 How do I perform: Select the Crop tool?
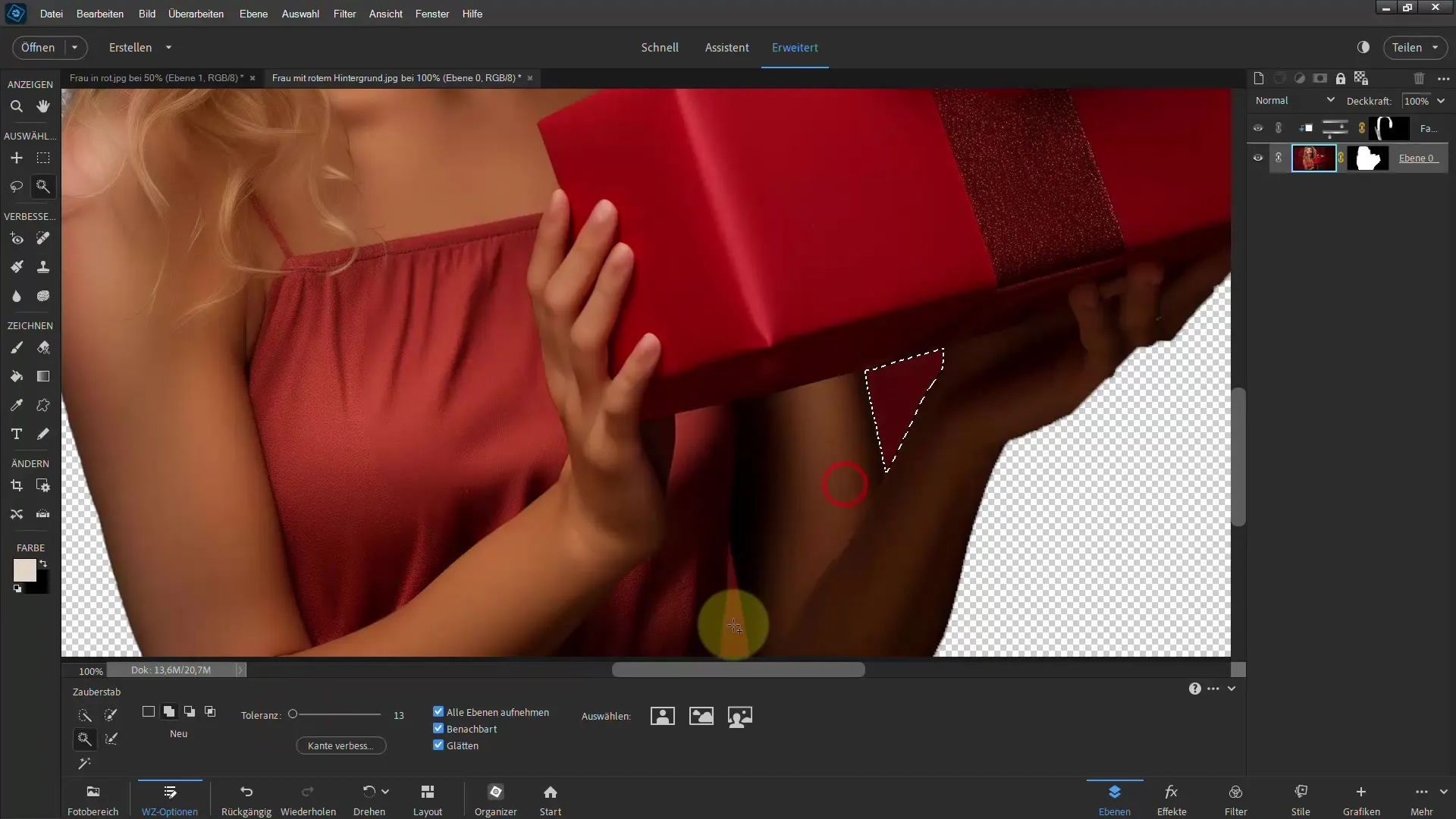coord(16,485)
